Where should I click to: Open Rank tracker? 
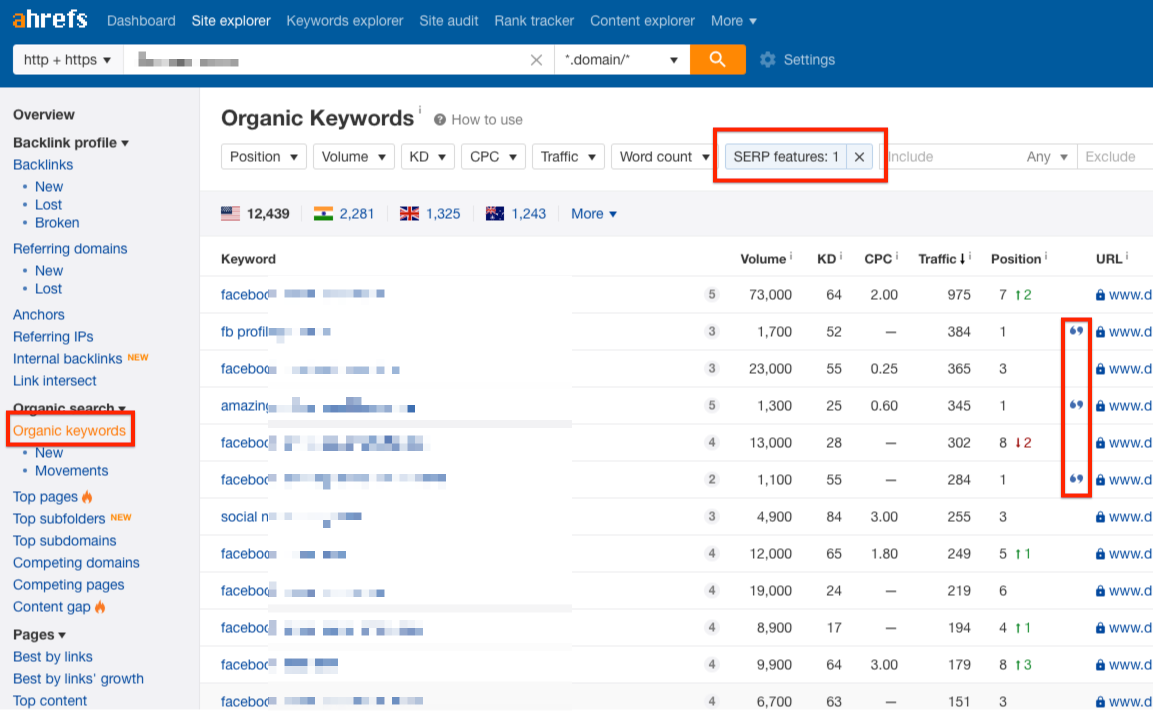coord(534,21)
